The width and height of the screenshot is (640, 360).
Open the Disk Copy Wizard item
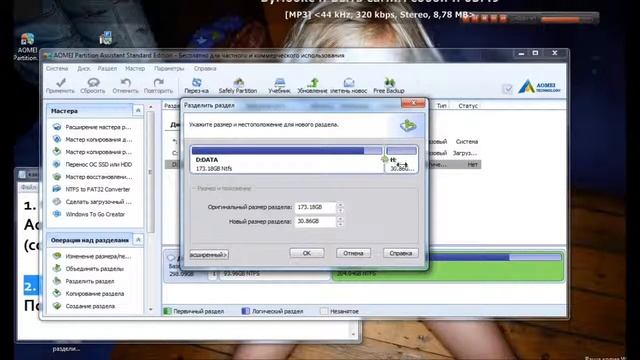coord(93,140)
